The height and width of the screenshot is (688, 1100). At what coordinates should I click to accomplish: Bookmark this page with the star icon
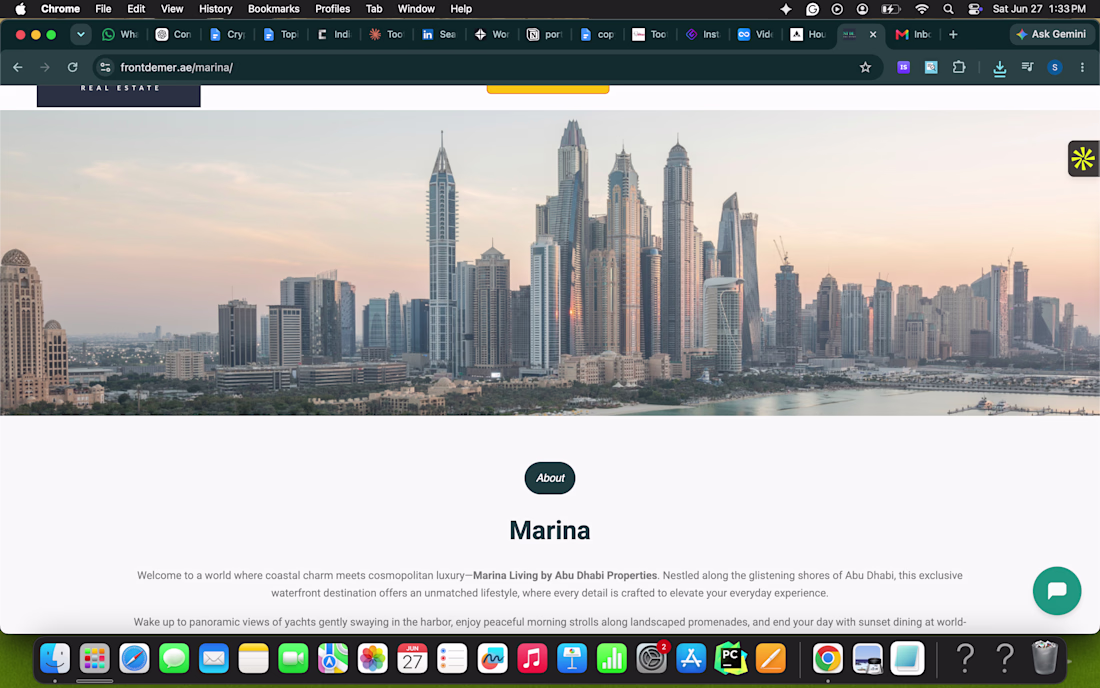pyautogui.click(x=865, y=67)
